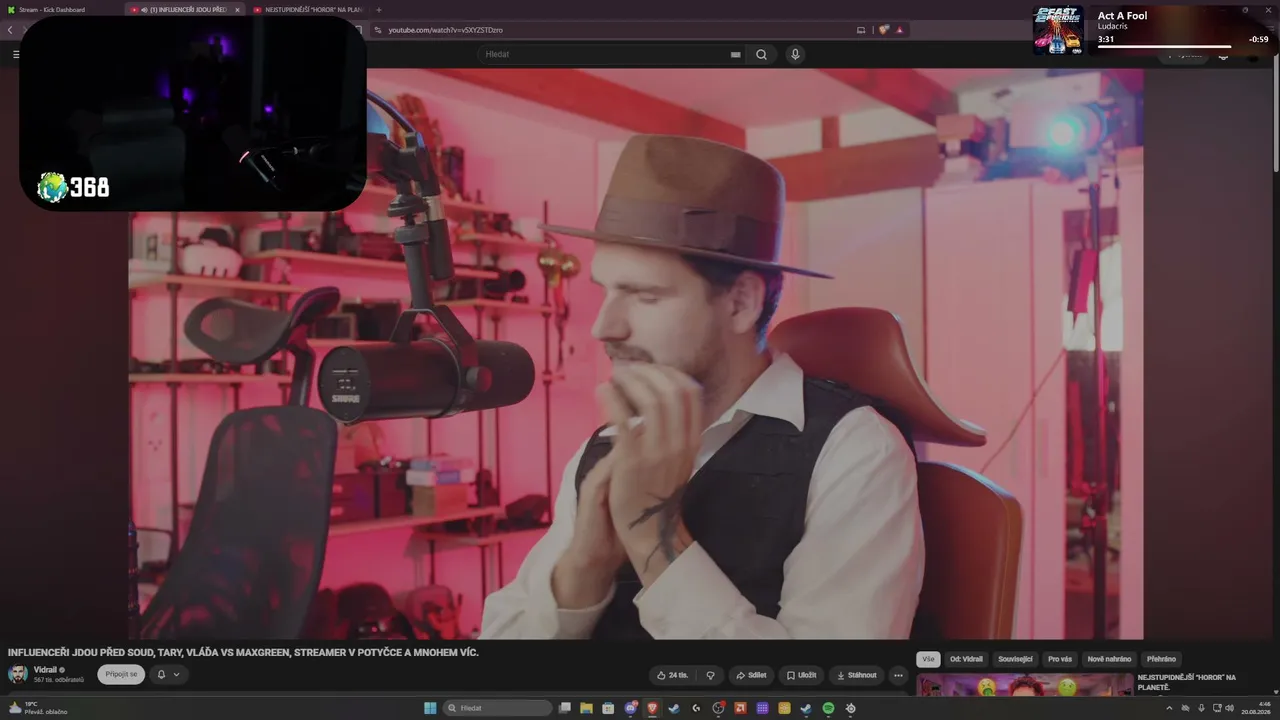Open Microsoft Store from the taskbar
1280x720 pixels.
608,708
